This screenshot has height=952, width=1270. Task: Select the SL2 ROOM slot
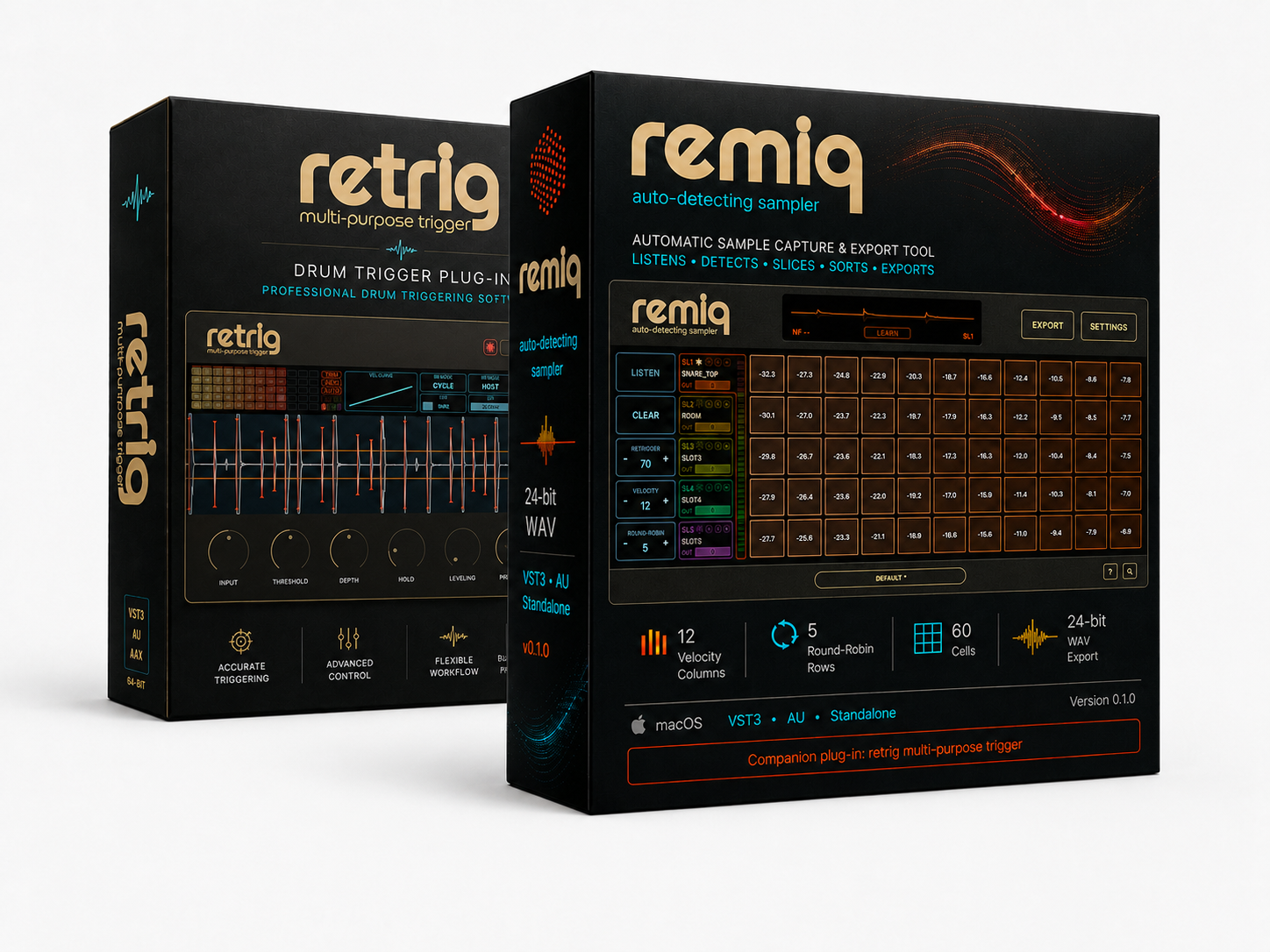click(x=706, y=416)
